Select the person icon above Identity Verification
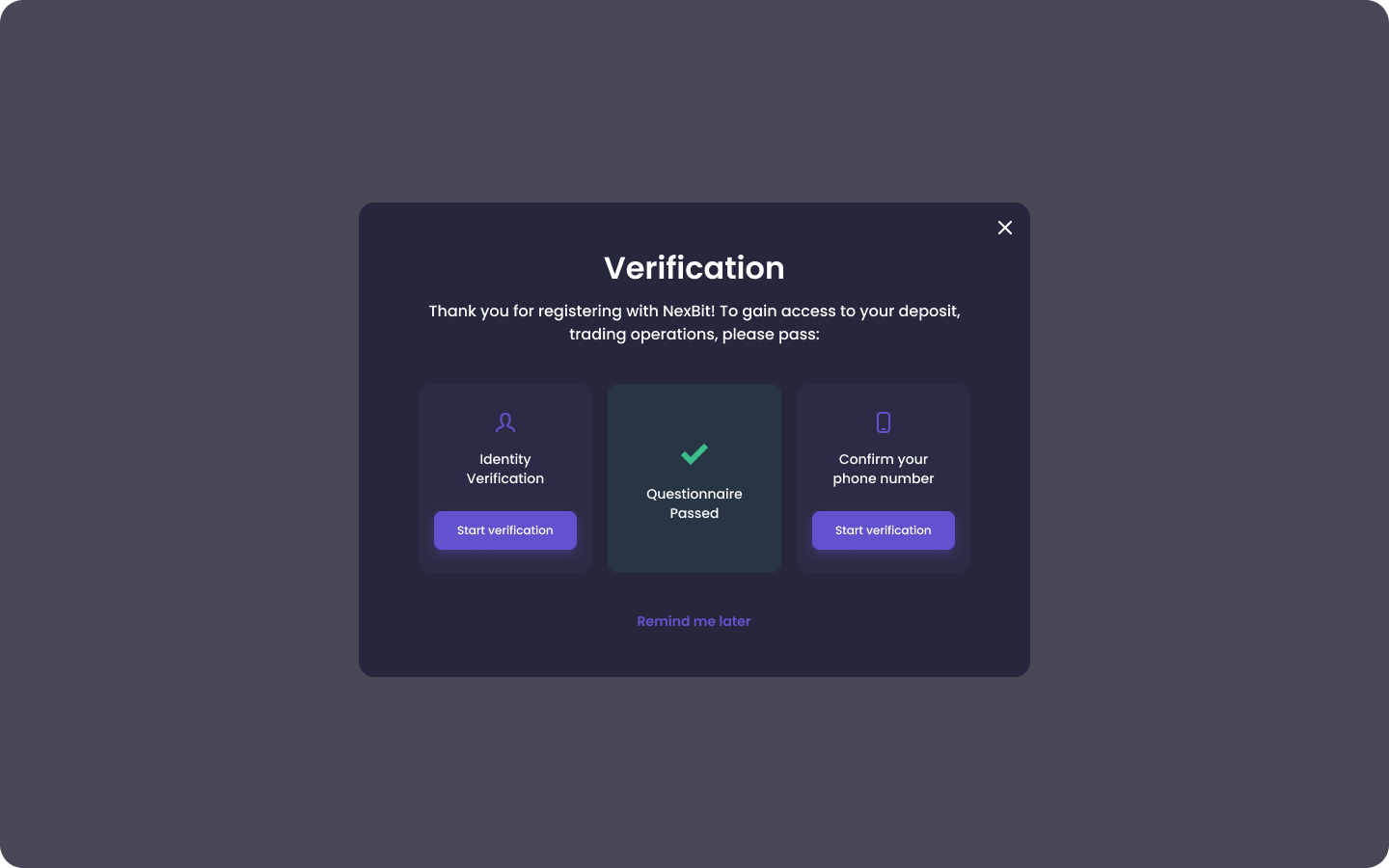The width and height of the screenshot is (1389, 868). point(505,422)
